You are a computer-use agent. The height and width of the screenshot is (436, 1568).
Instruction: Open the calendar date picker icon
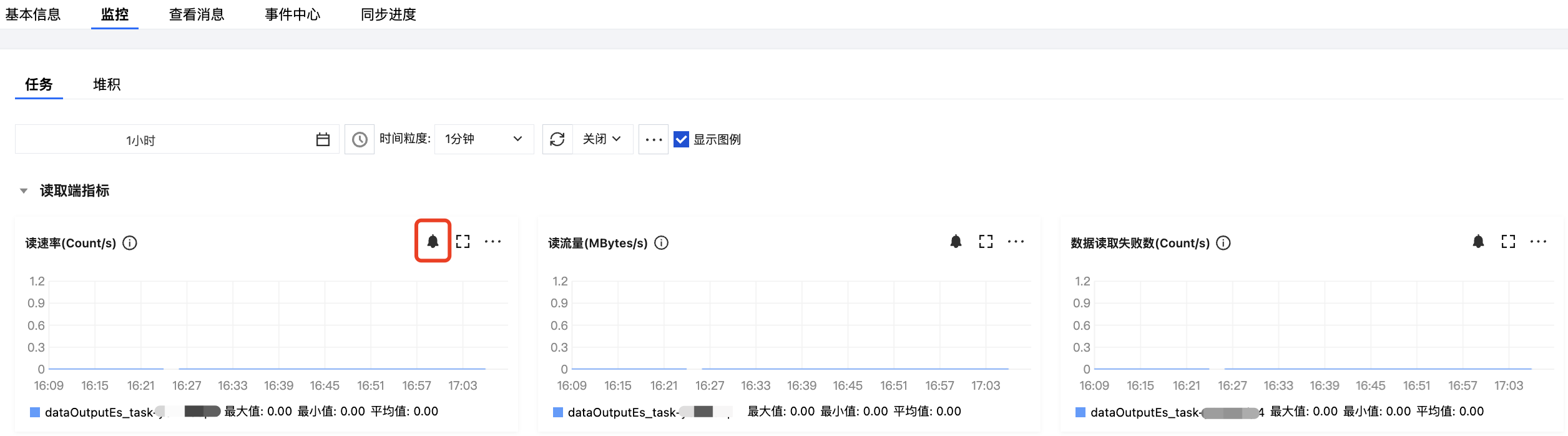click(323, 139)
